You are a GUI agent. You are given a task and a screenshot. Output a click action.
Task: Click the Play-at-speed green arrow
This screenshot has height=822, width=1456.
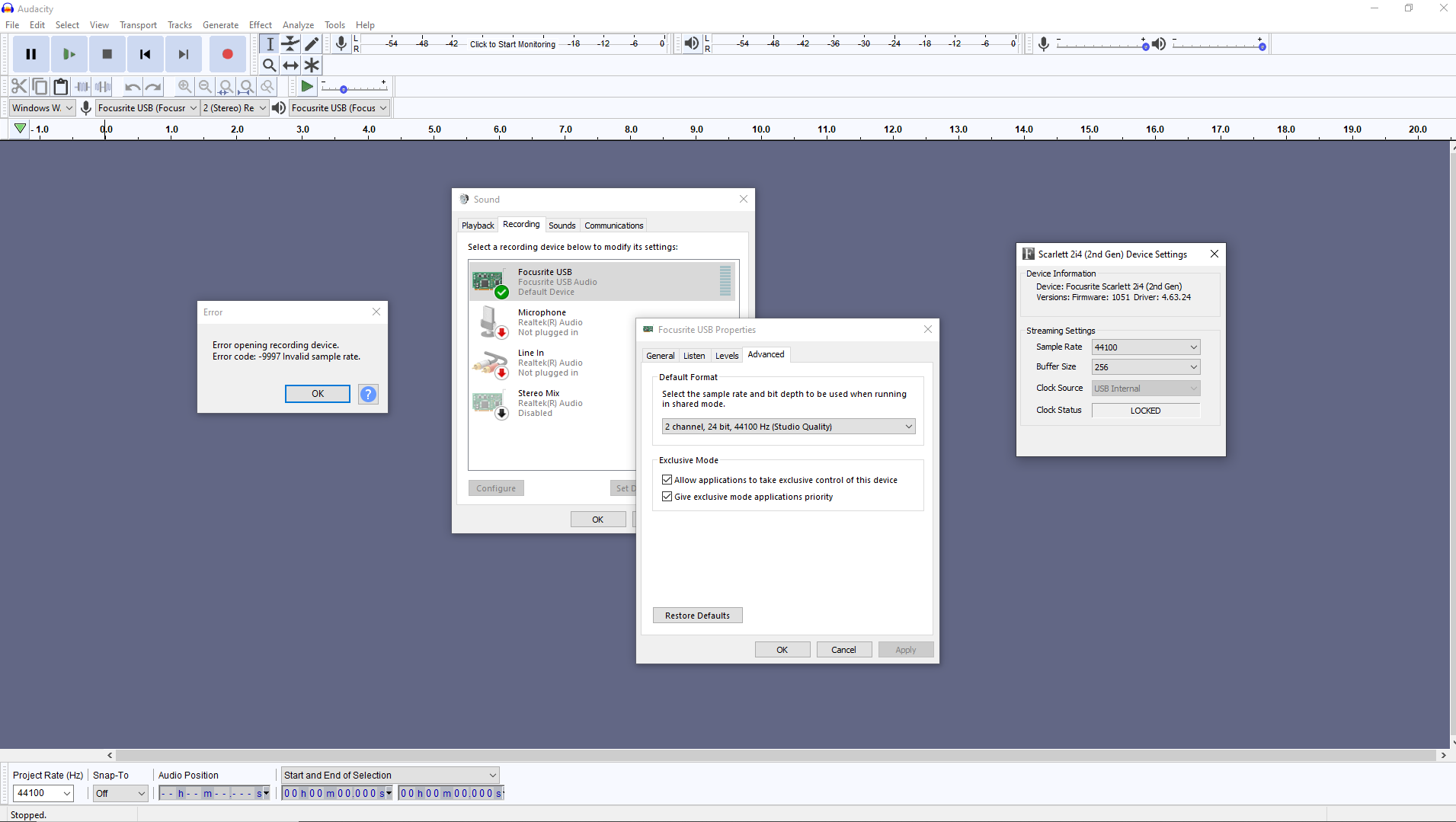coord(307,87)
